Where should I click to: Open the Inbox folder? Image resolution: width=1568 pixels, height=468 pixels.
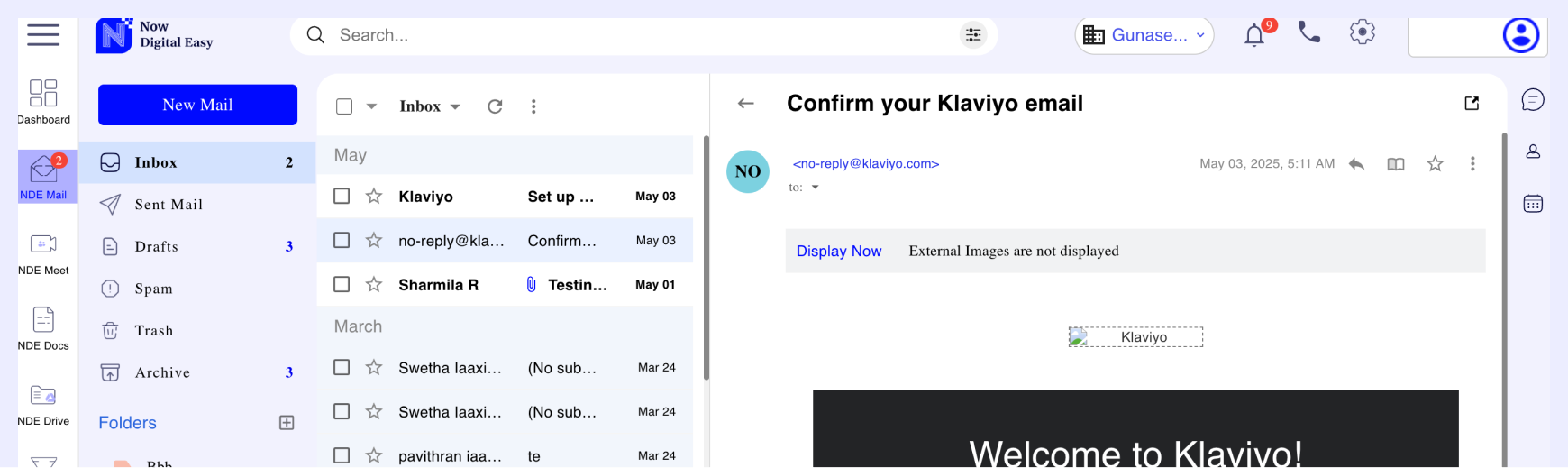coord(197,162)
